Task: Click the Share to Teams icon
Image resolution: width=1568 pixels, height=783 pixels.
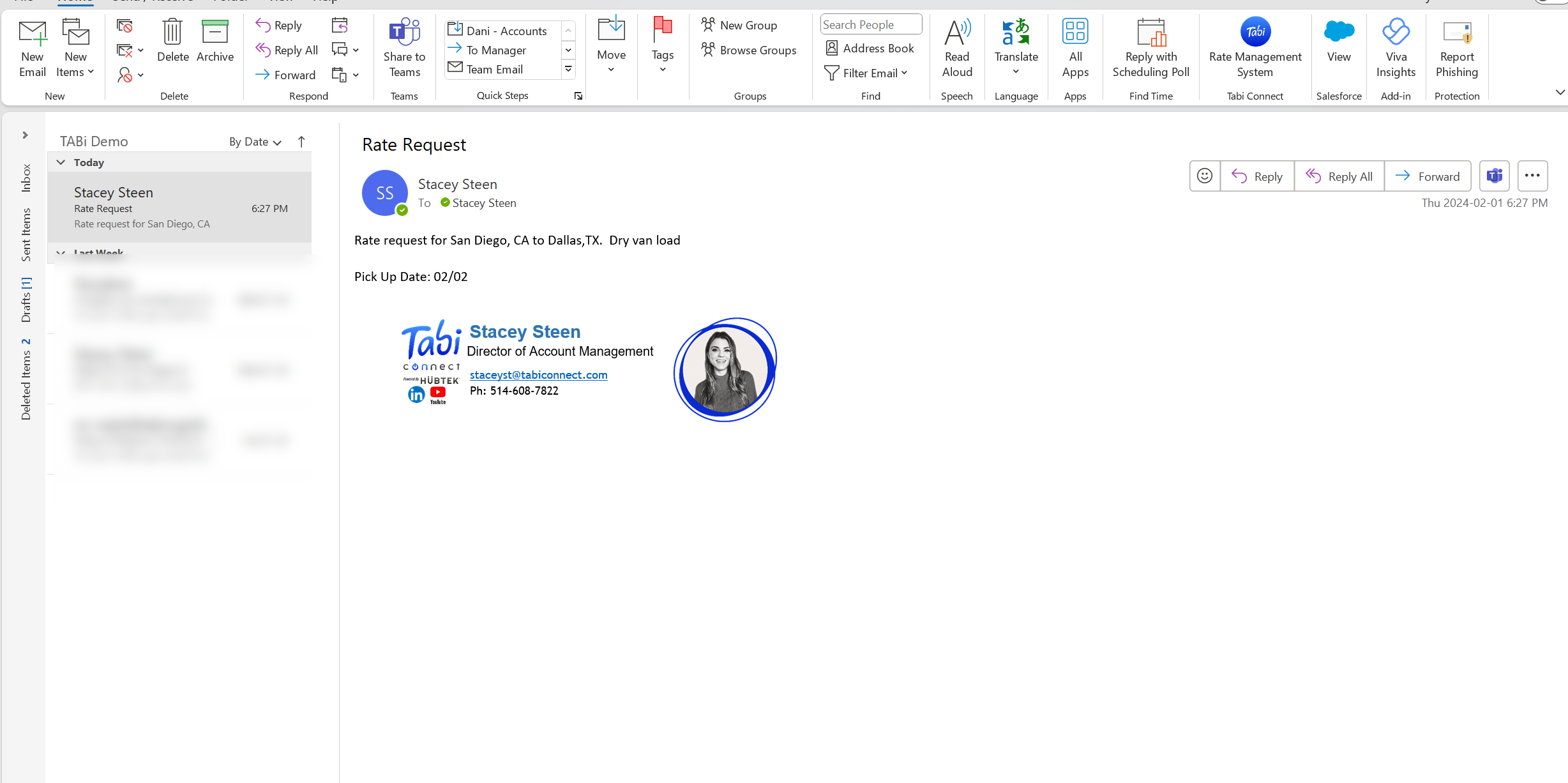Action: tap(404, 32)
